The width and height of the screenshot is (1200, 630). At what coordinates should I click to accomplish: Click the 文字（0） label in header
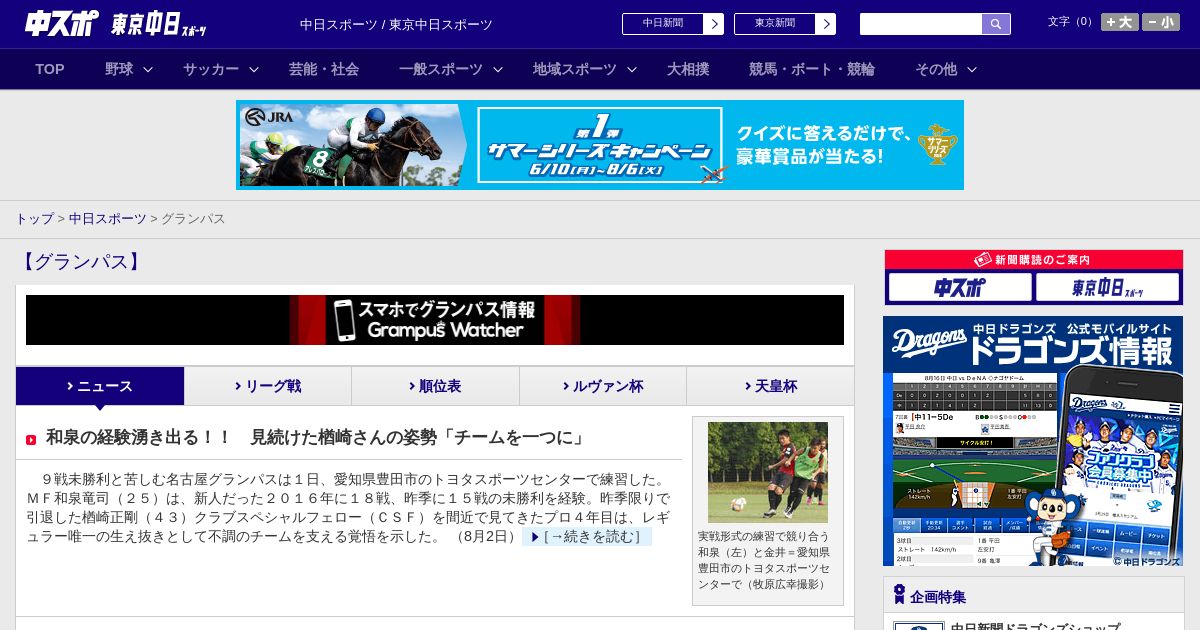(x=1072, y=22)
